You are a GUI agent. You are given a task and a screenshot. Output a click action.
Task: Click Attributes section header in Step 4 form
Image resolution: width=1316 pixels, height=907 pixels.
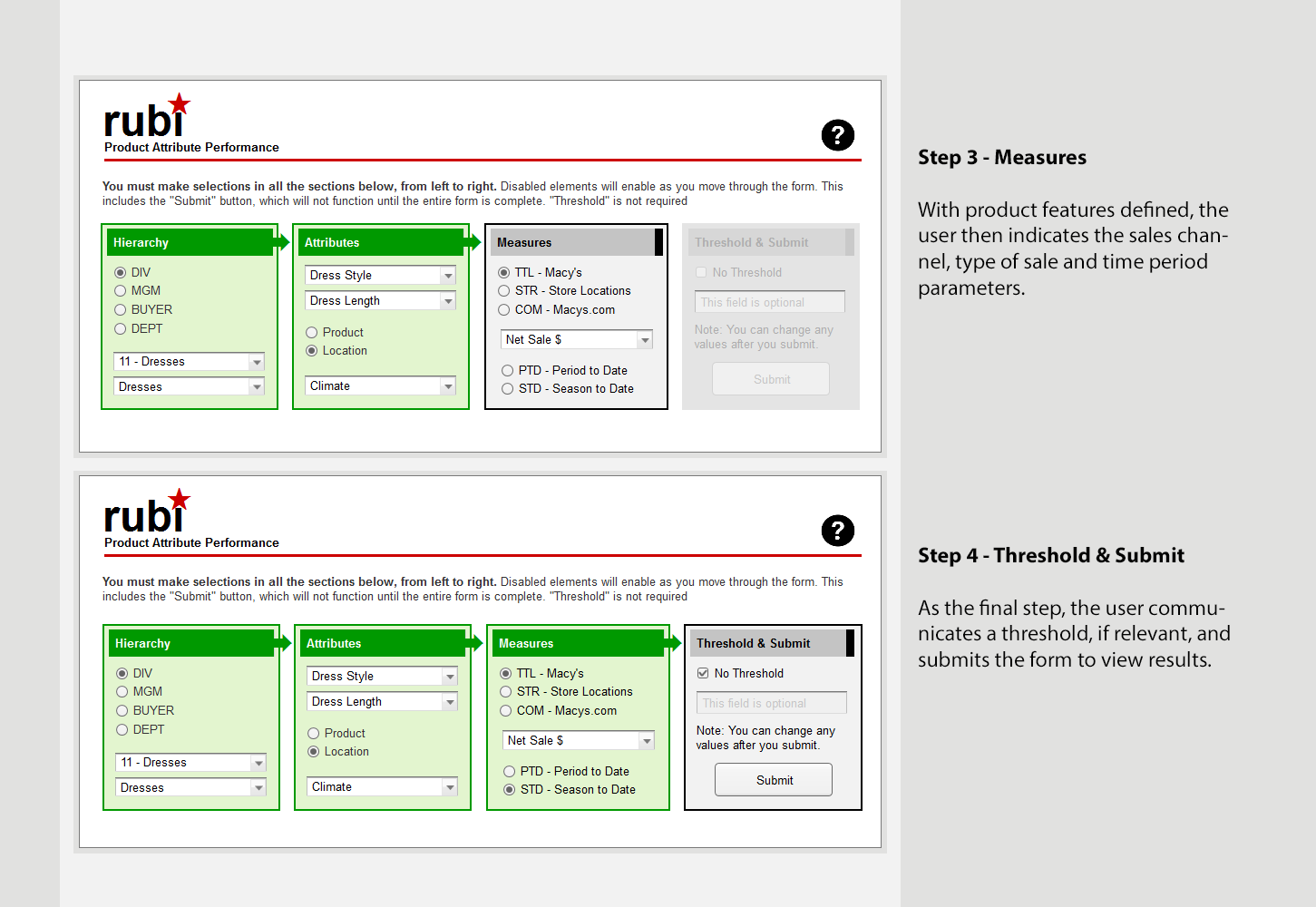coord(384,643)
